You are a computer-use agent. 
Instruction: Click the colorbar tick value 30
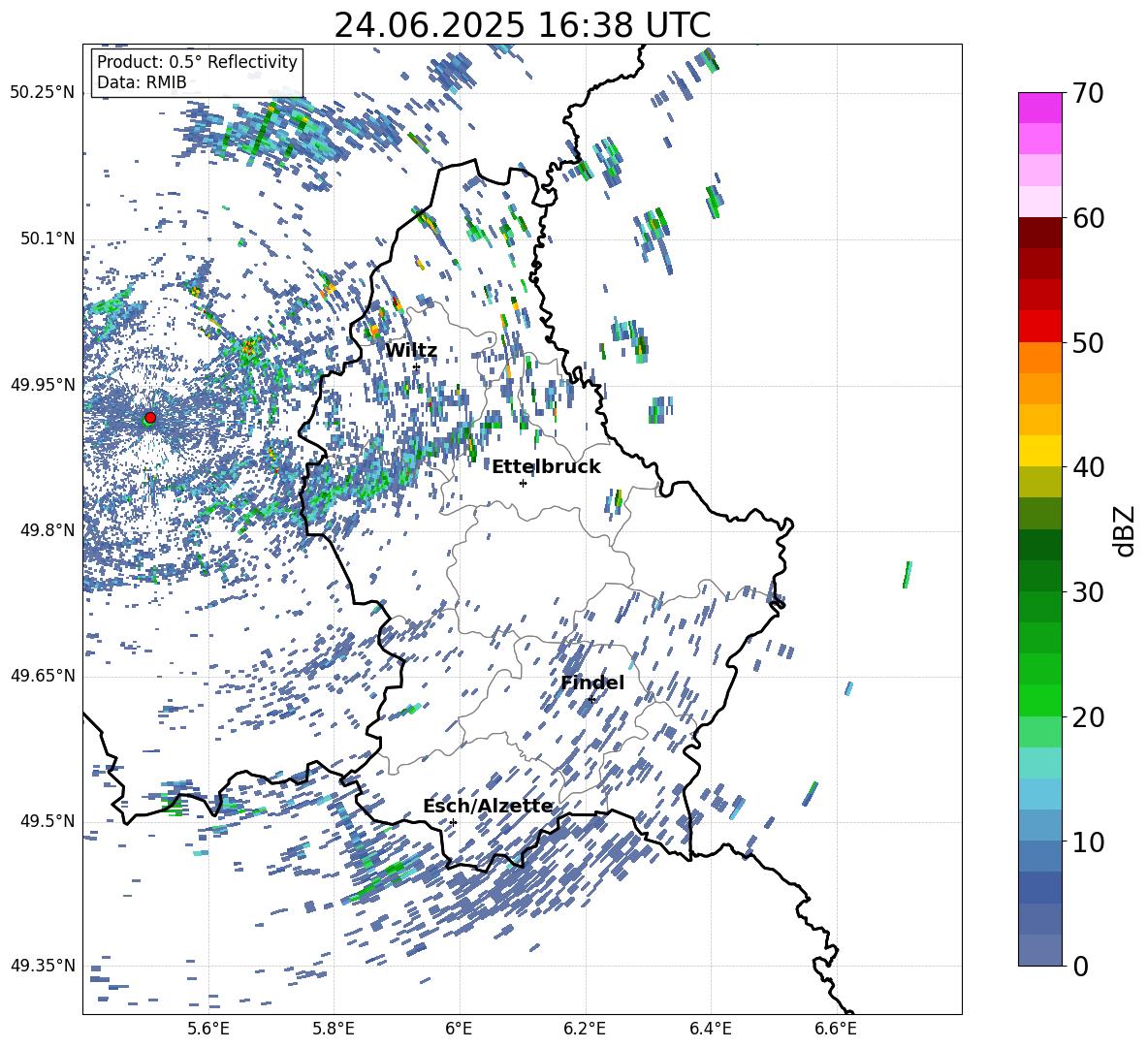tap(1088, 592)
